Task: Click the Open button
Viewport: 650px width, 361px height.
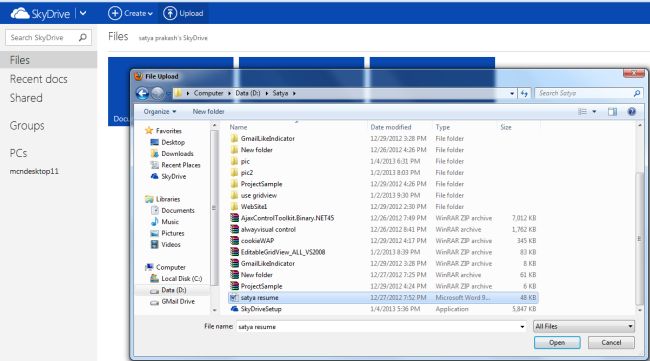Action: (x=557, y=343)
